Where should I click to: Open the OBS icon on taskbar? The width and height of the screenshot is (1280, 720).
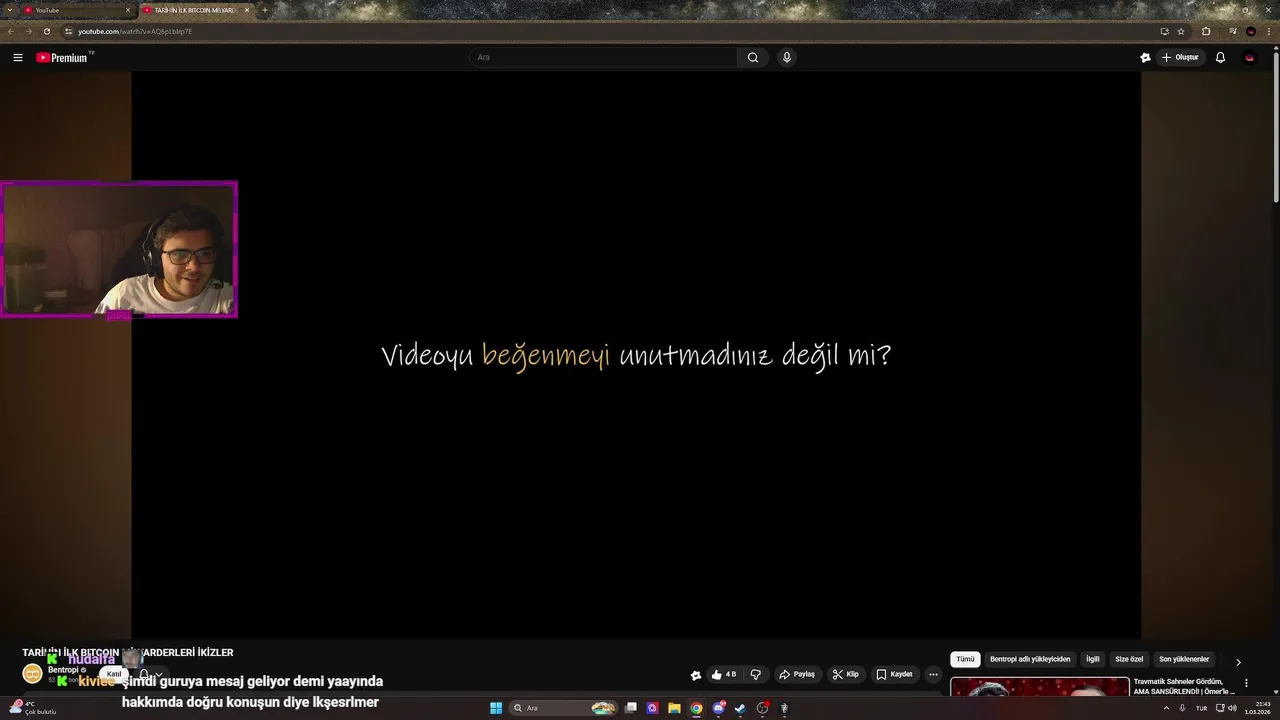pyautogui.click(x=762, y=708)
